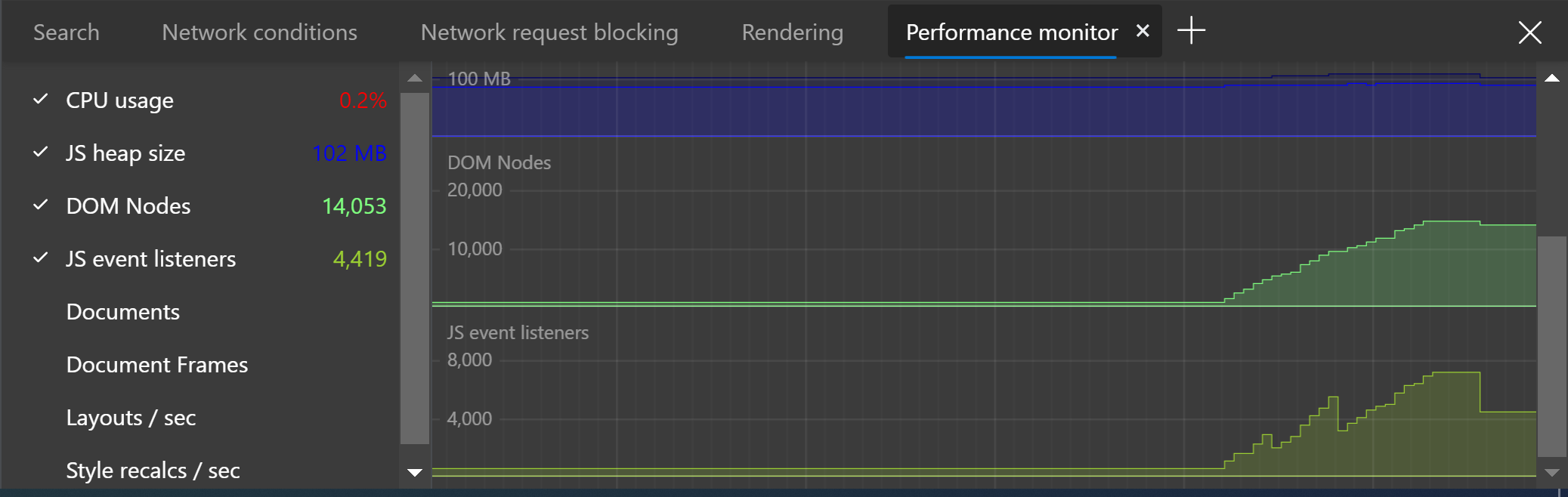
Task: Click the checkmark icon next to JS event listeners
Action: point(40,258)
